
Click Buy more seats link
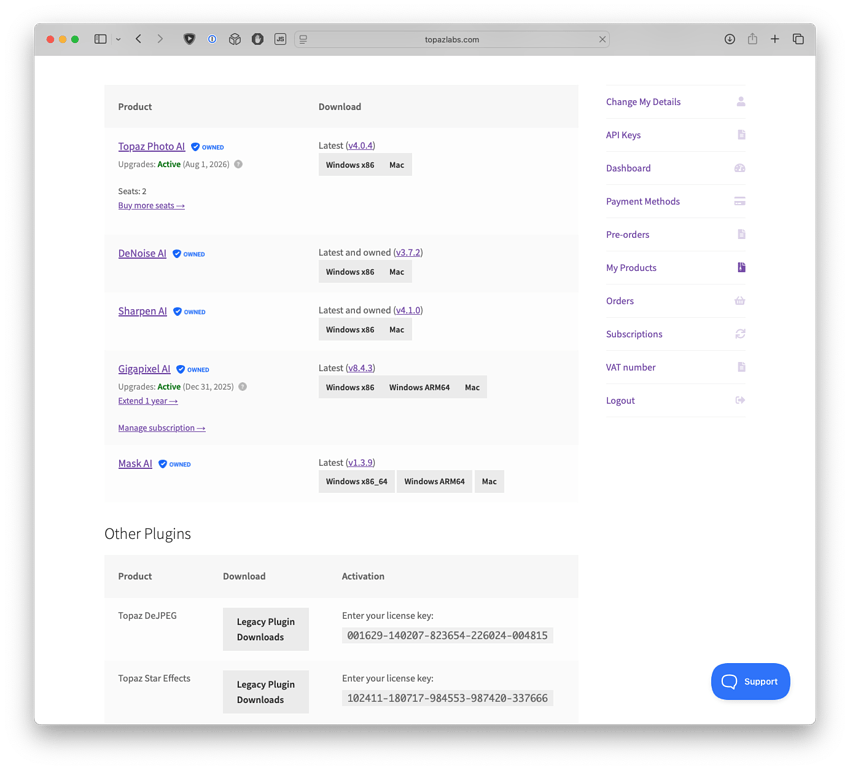click(x=151, y=205)
